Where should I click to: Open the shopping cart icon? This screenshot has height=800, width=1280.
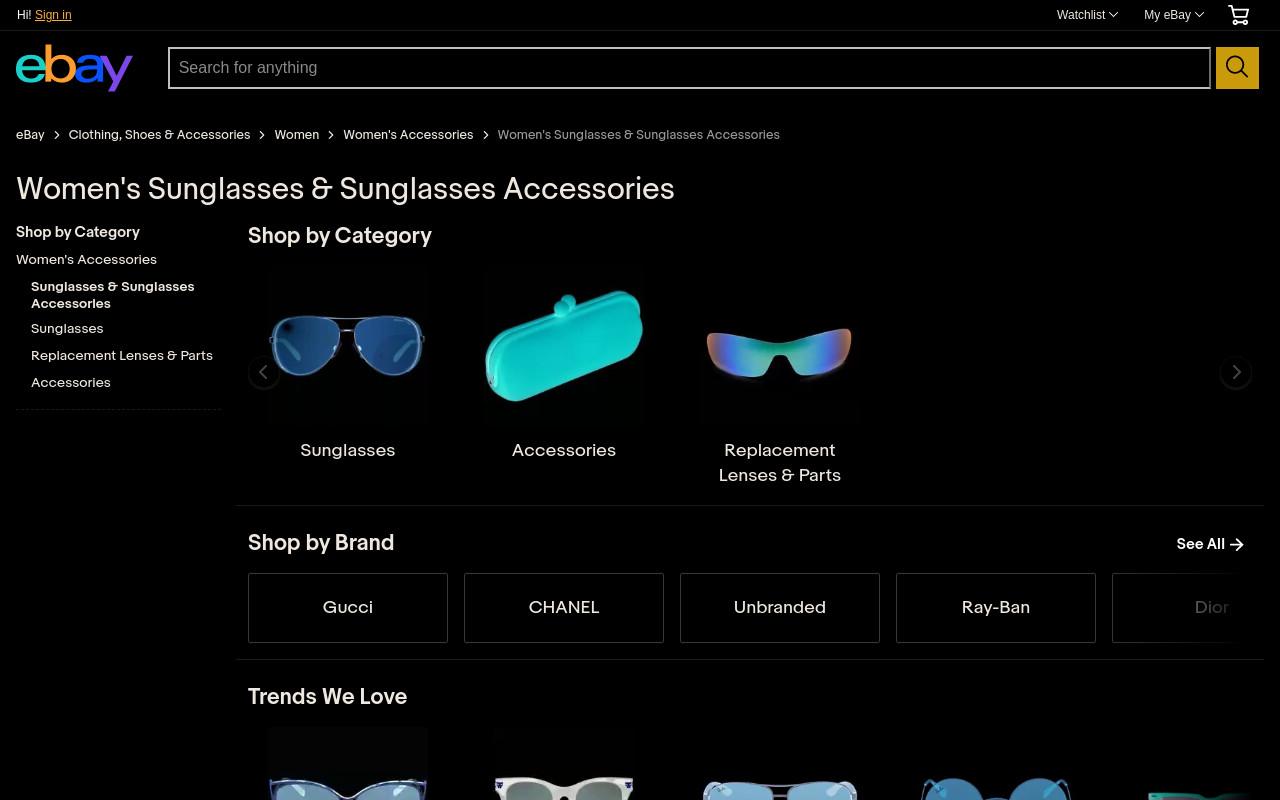pos(1238,15)
